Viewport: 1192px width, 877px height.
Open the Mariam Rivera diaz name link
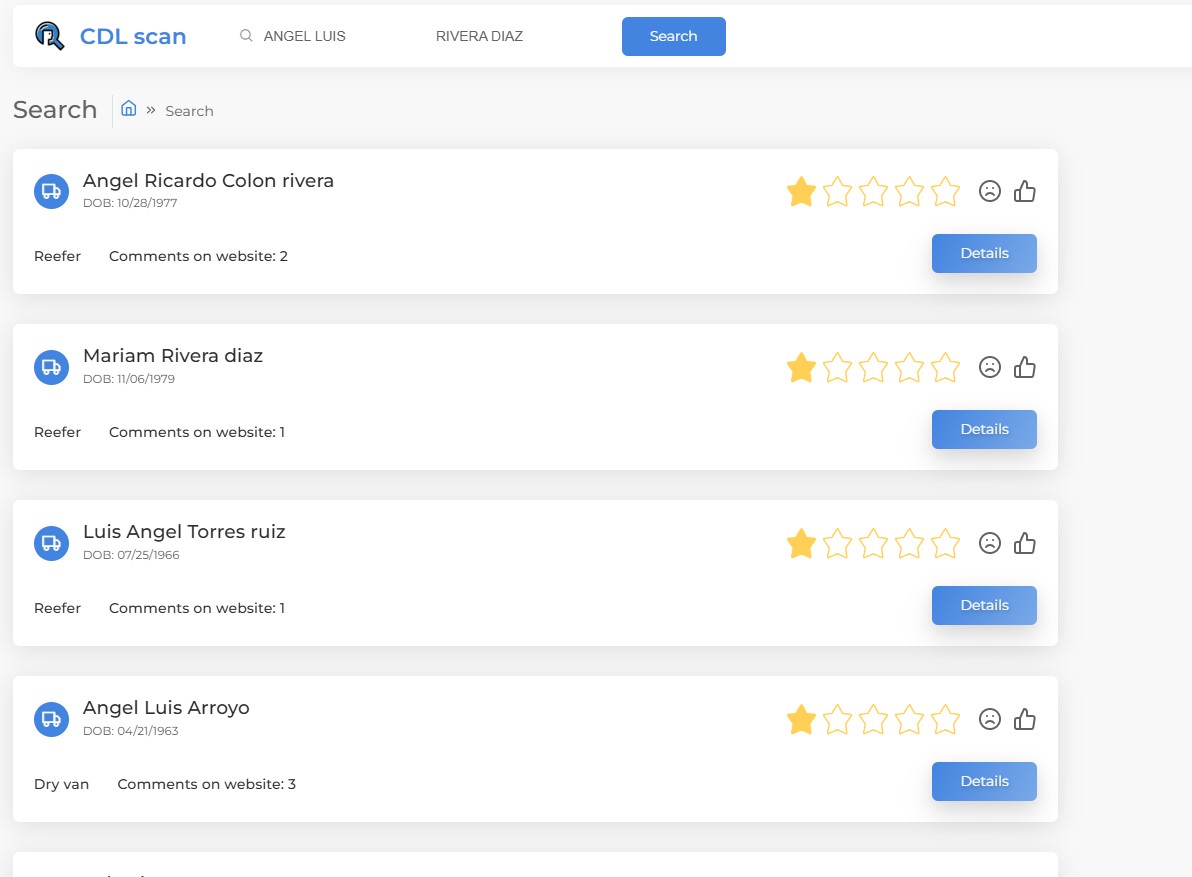(173, 355)
